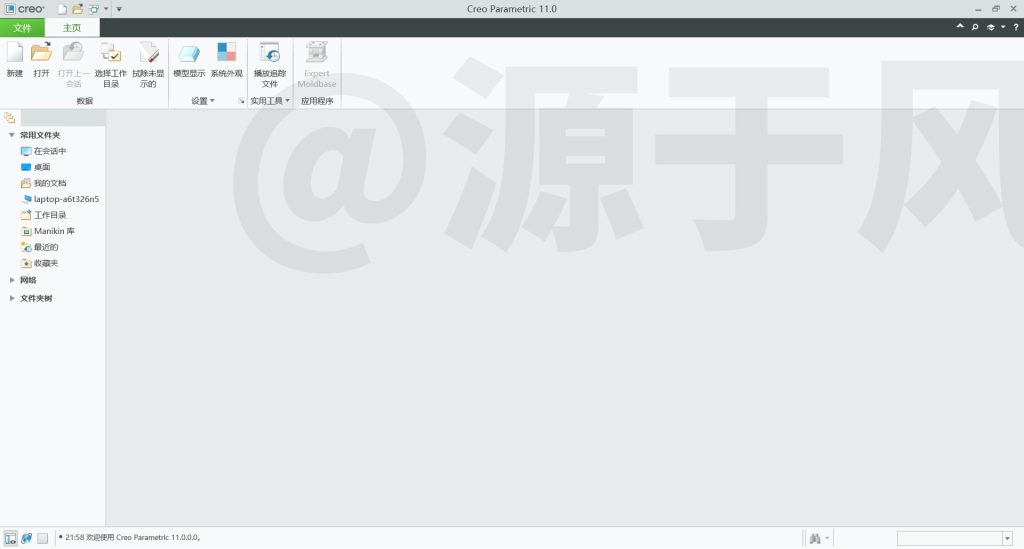This screenshot has height=549, width=1024.
Task: Click the 打开 (Open) folder icon in ribbon
Action: click(41, 52)
